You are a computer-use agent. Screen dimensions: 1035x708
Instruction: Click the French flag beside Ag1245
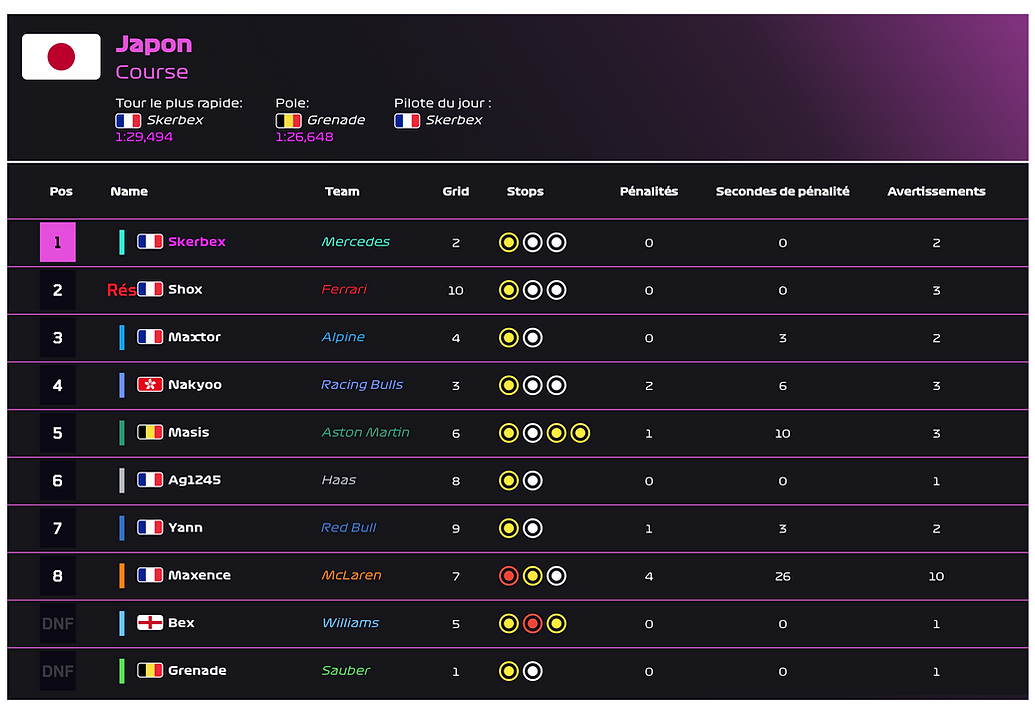click(x=150, y=480)
